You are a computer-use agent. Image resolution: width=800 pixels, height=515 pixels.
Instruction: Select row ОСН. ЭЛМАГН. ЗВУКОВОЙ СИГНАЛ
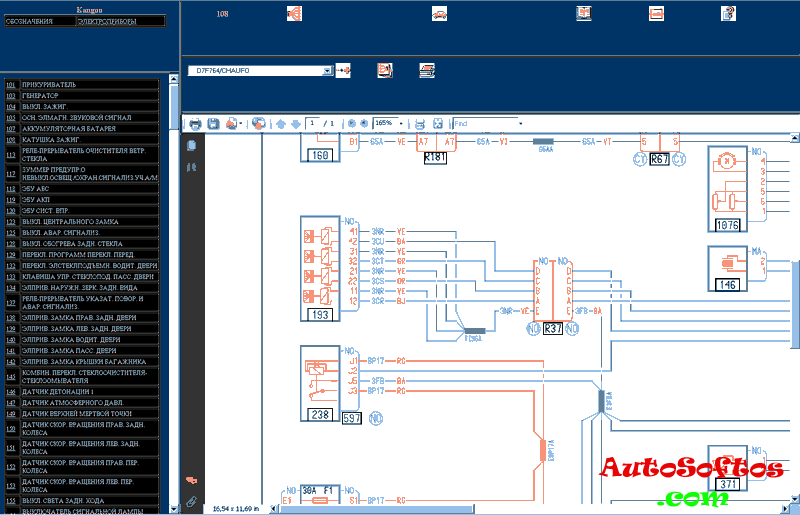82,117
